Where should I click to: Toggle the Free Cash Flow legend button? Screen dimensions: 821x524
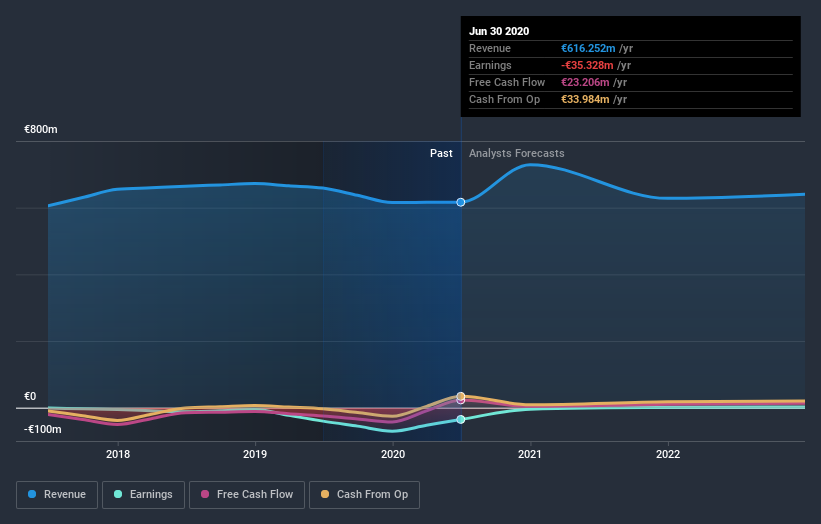pos(247,495)
